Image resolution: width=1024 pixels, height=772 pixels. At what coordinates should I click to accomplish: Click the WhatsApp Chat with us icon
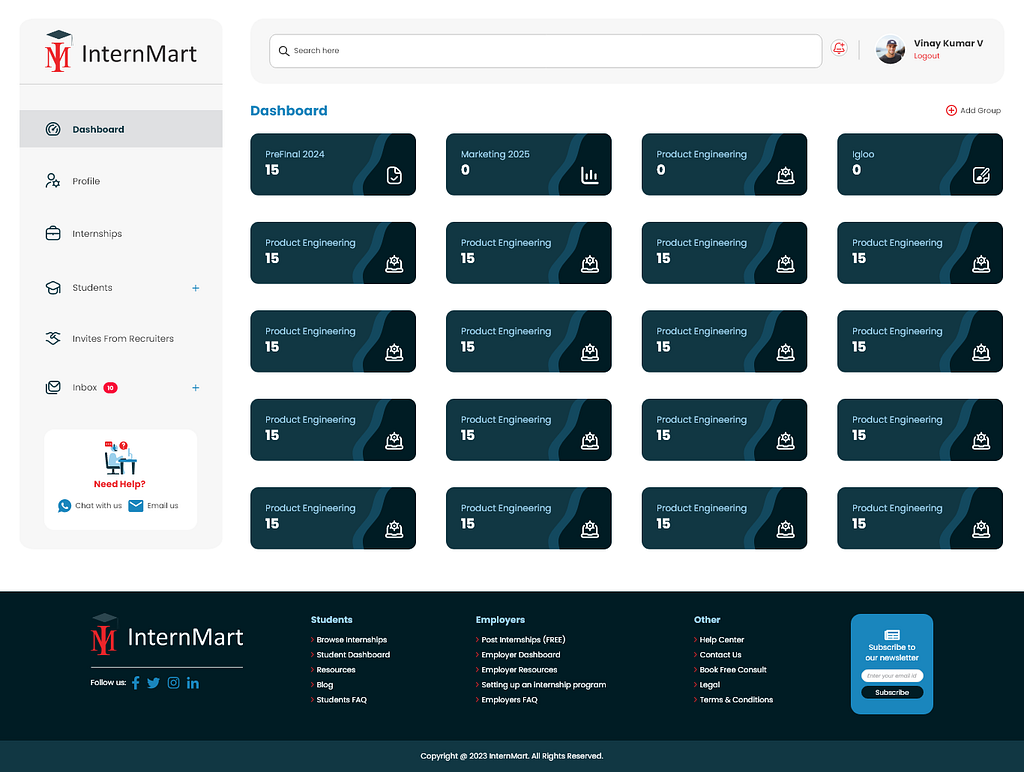point(65,506)
